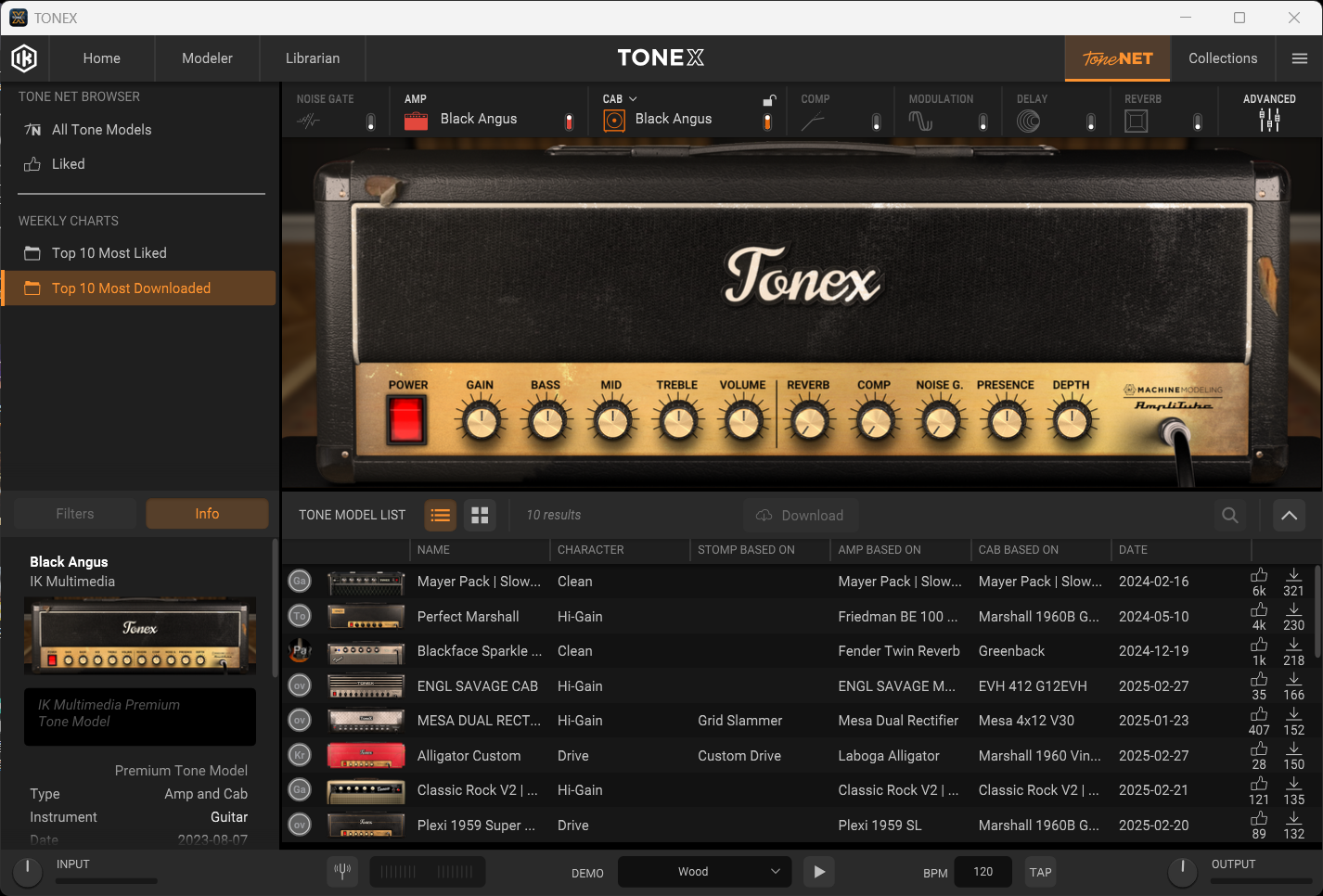The image size is (1323, 896).
Task: Open the hamburger main menu
Action: tap(1300, 58)
